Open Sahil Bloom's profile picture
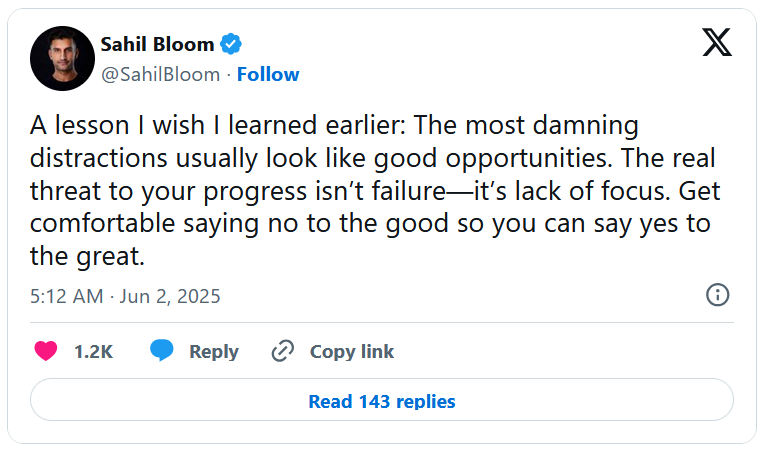The width and height of the screenshot is (766, 450). point(63,59)
